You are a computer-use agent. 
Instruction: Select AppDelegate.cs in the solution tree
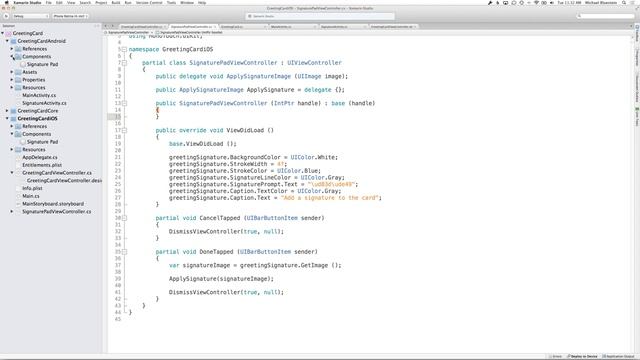[40, 157]
